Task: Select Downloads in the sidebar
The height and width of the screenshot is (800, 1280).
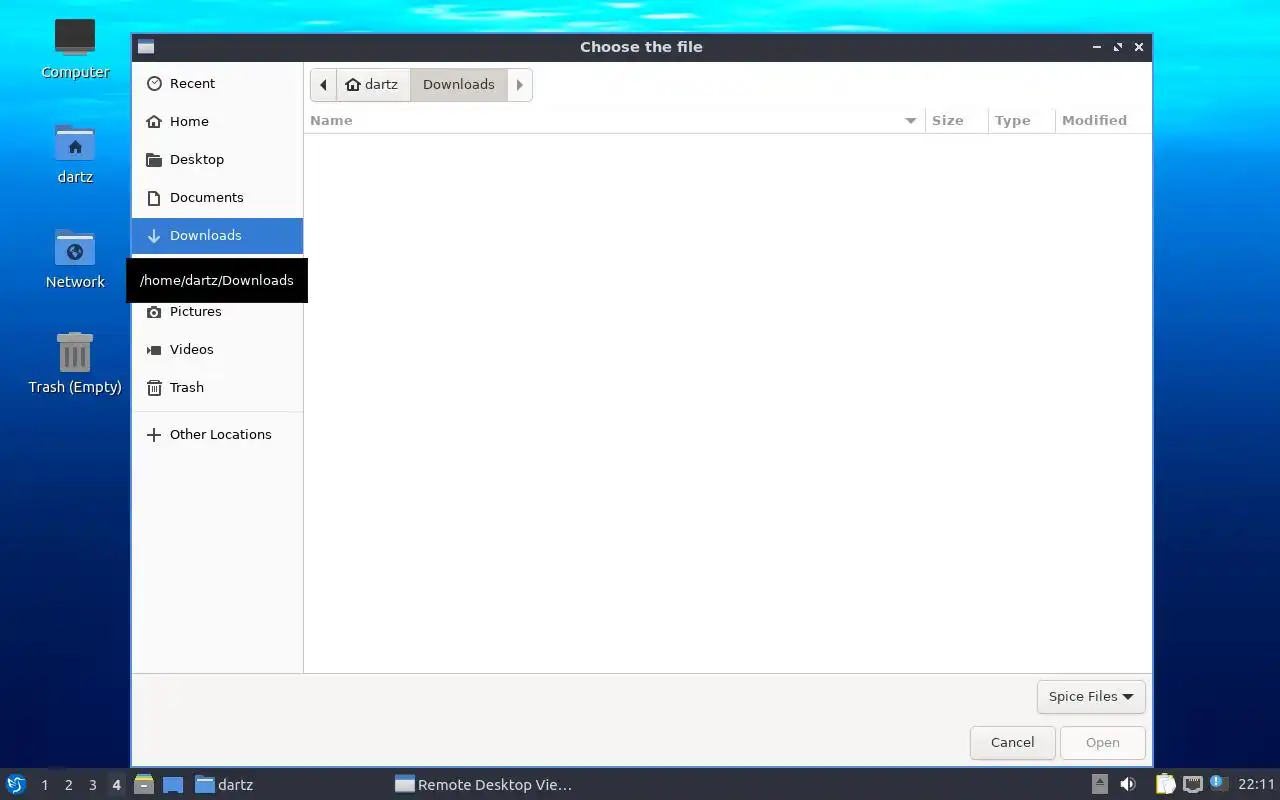Action: (217, 236)
